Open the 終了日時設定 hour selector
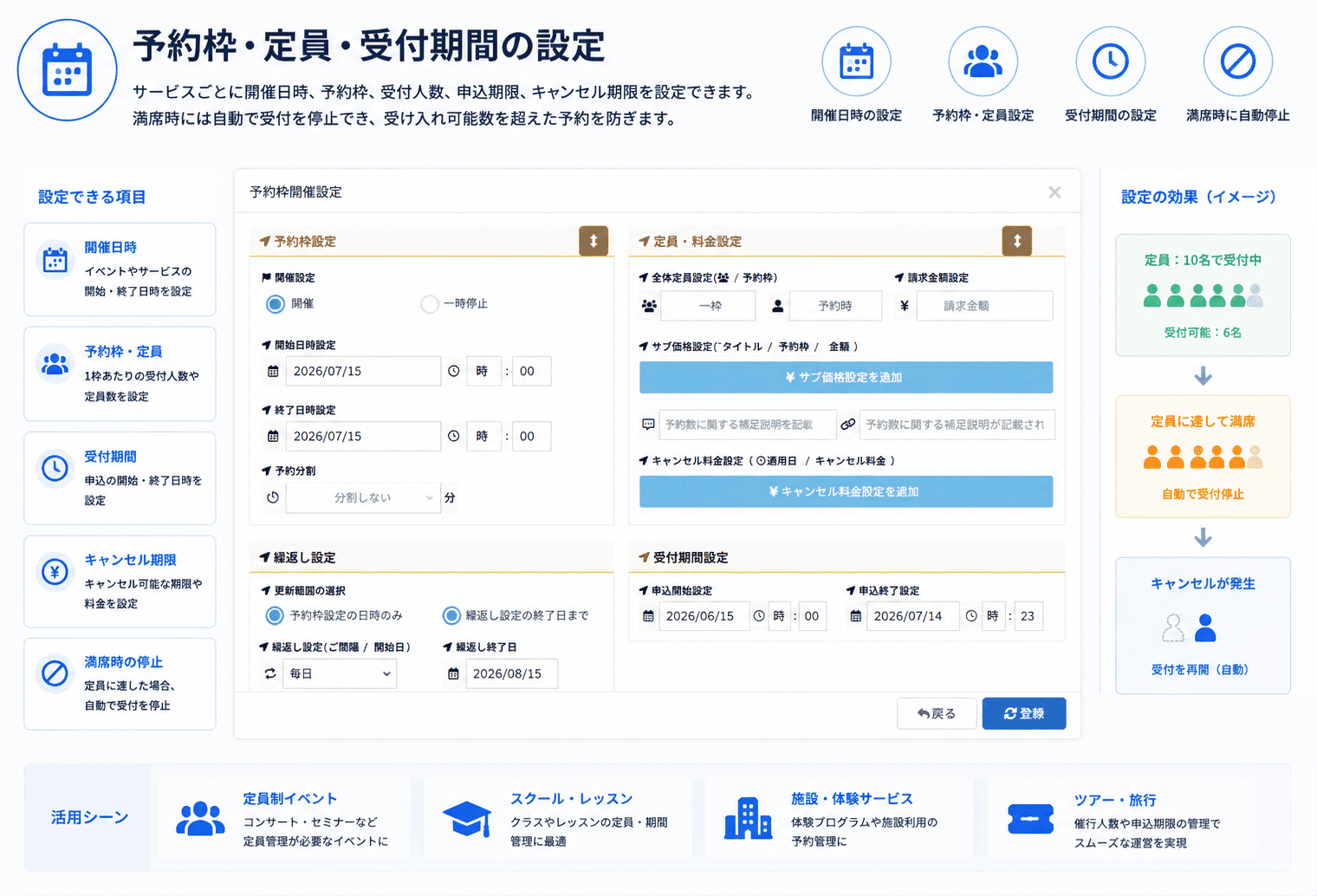This screenshot has height=896, width=1317. [x=483, y=436]
